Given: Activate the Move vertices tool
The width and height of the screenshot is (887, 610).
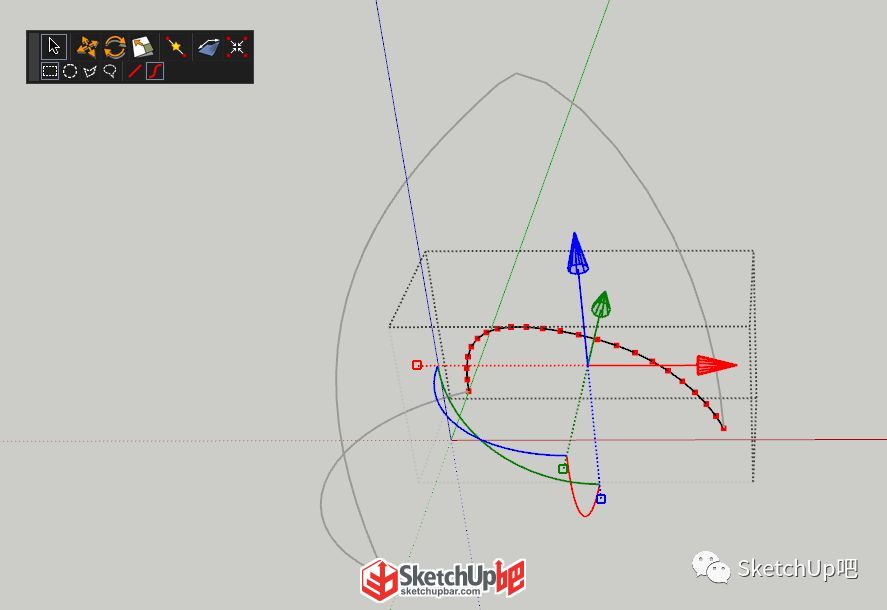Looking at the screenshot, I should pyautogui.click(x=87, y=47).
